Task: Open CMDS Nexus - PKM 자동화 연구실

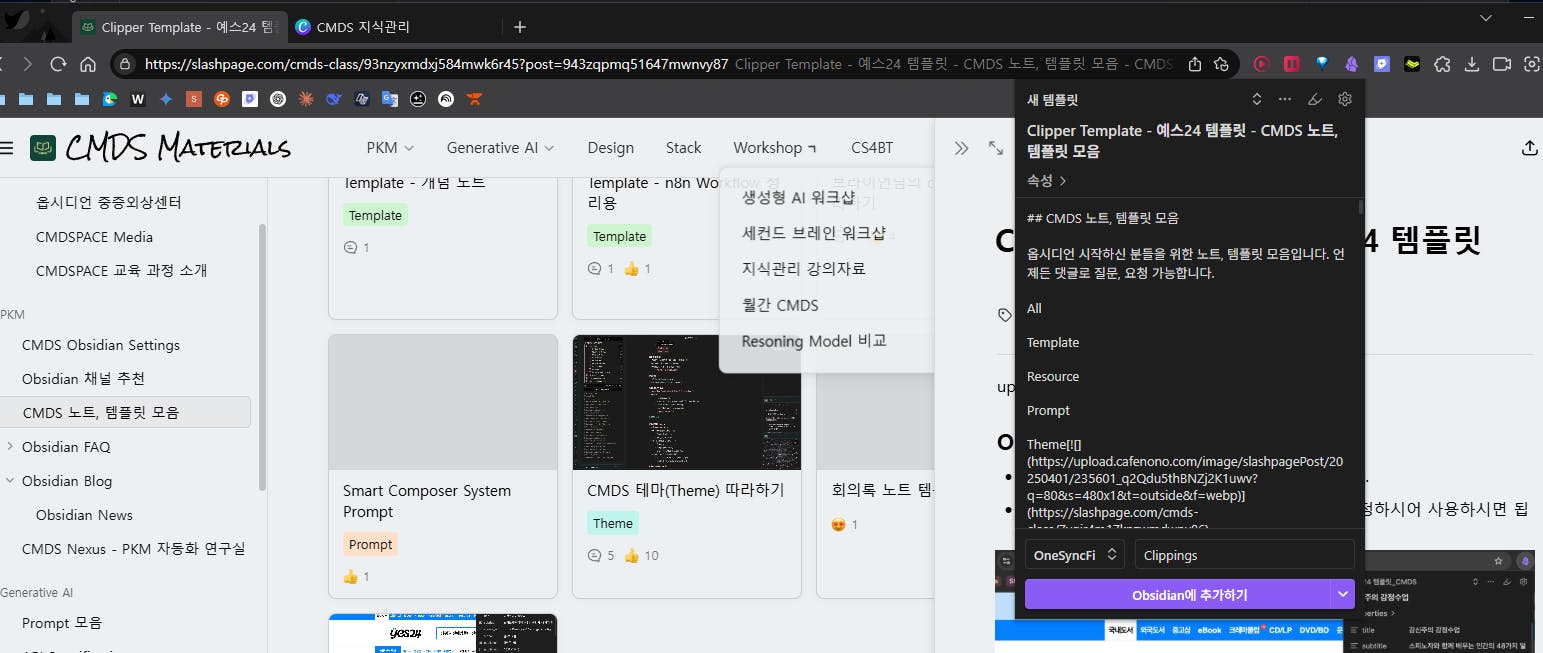Action: (x=133, y=549)
